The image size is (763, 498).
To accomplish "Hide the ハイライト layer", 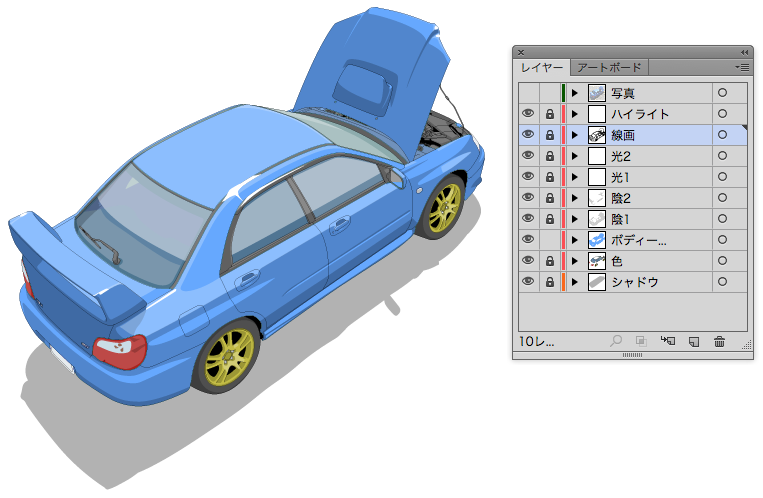I will tap(528, 113).
